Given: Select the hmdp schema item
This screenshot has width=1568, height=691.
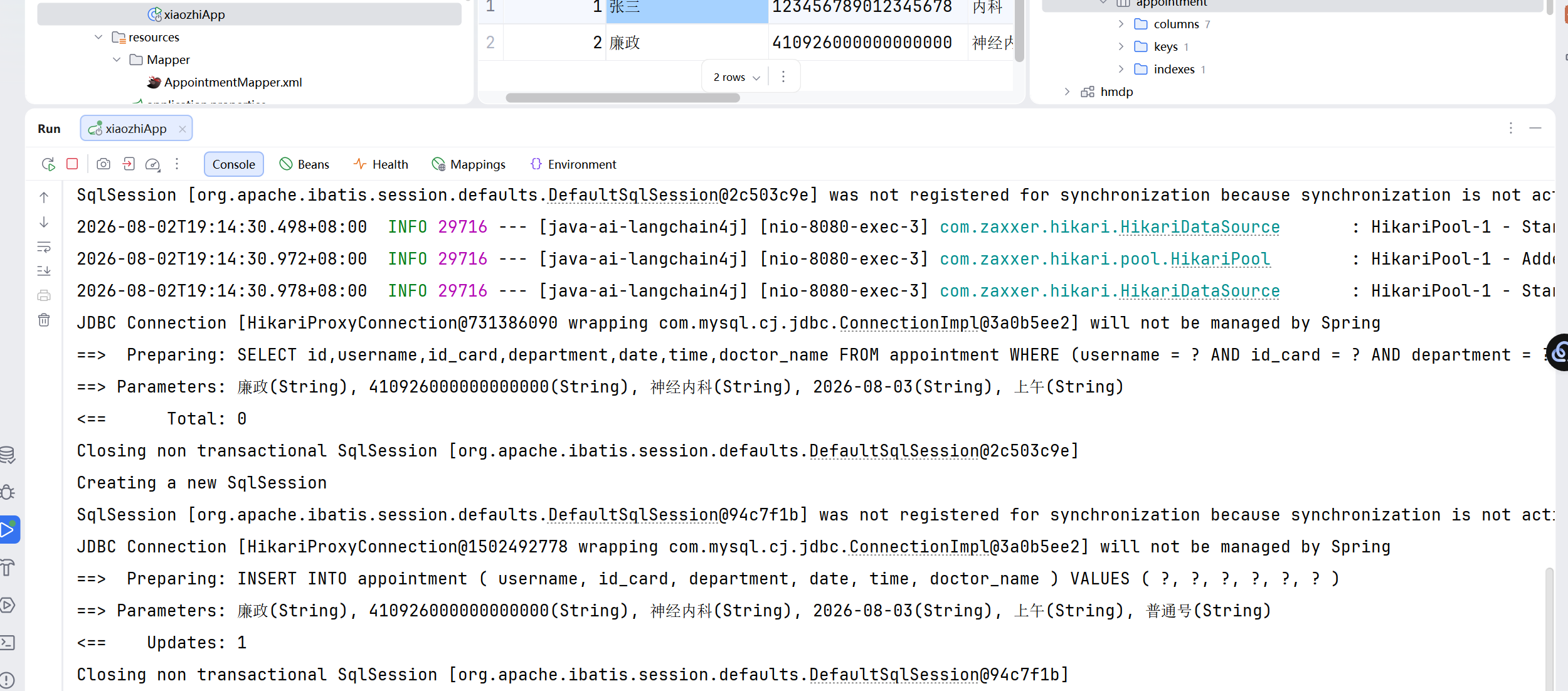Looking at the screenshot, I should [1116, 92].
